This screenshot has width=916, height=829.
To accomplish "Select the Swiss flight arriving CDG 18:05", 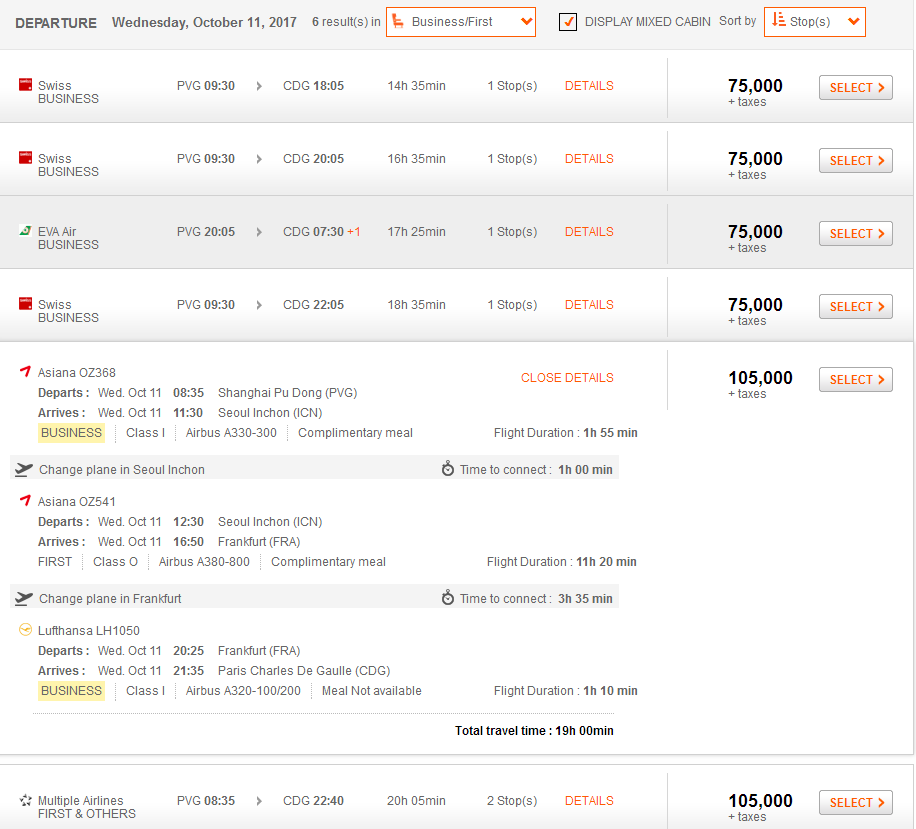I will tap(856, 88).
